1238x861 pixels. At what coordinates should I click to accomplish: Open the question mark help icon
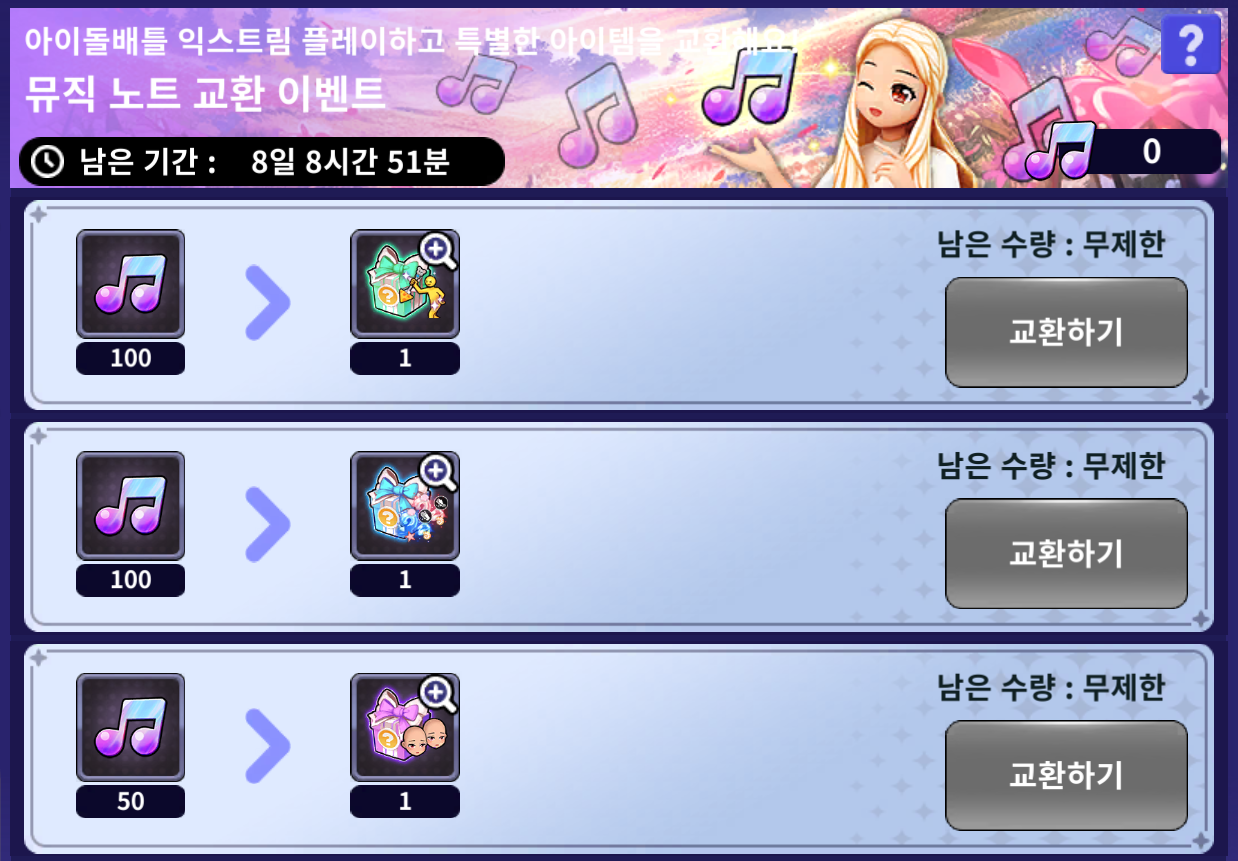[x=1191, y=44]
